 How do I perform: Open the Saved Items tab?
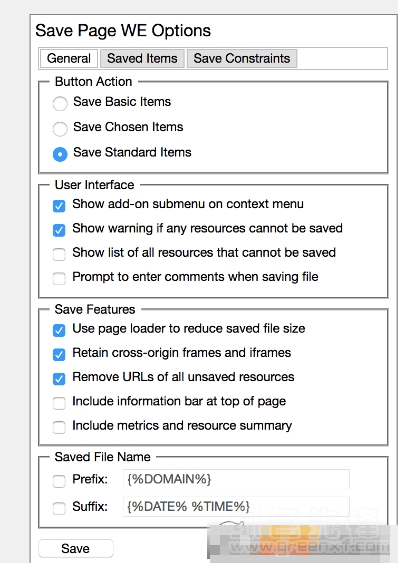point(142,58)
